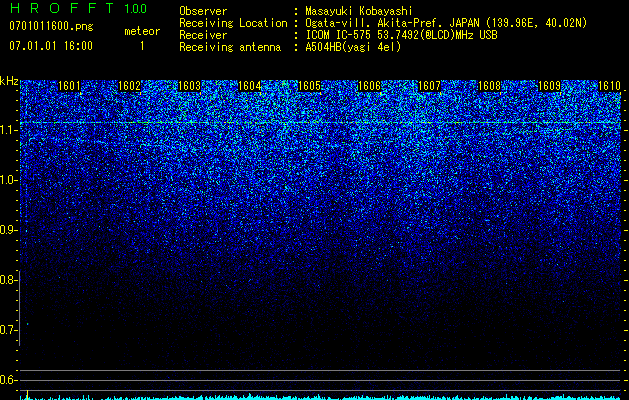
Task: Click the 0.9 frequency axis label
Action: point(7,230)
